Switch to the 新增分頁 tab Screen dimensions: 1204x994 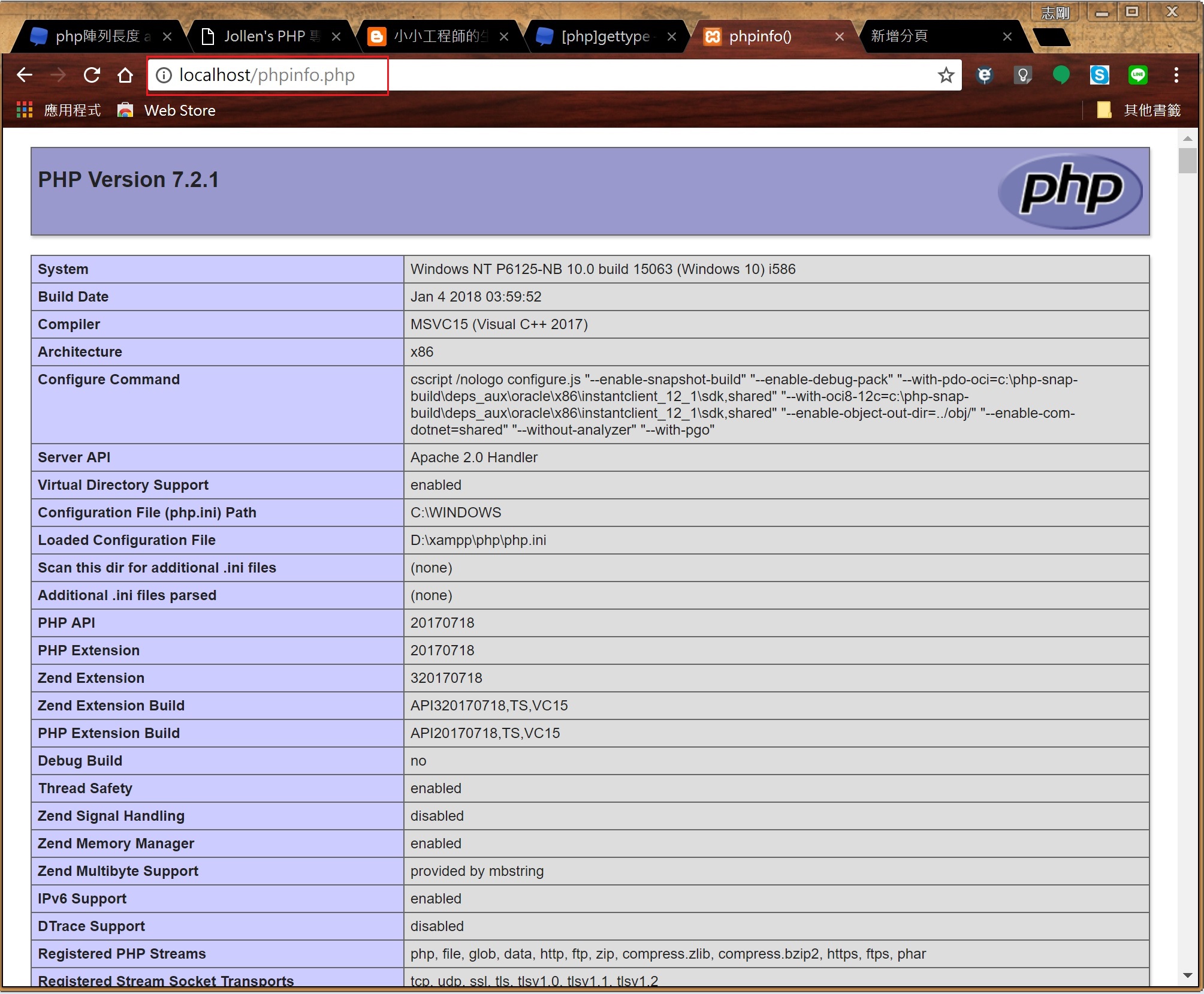point(935,37)
